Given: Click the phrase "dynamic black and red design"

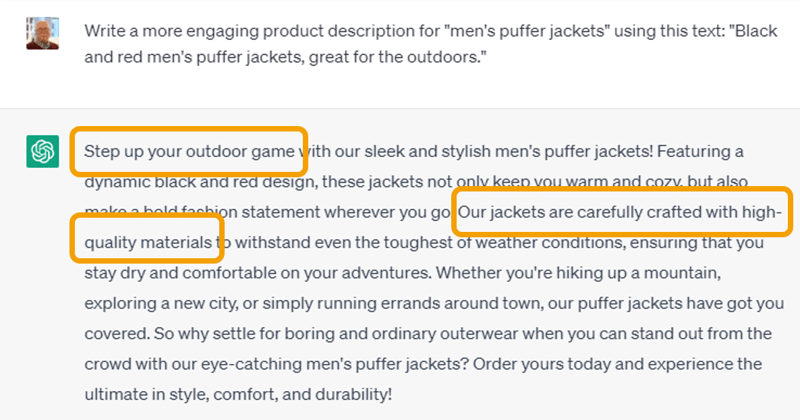Looking at the screenshot, I should tap(201, 182).
